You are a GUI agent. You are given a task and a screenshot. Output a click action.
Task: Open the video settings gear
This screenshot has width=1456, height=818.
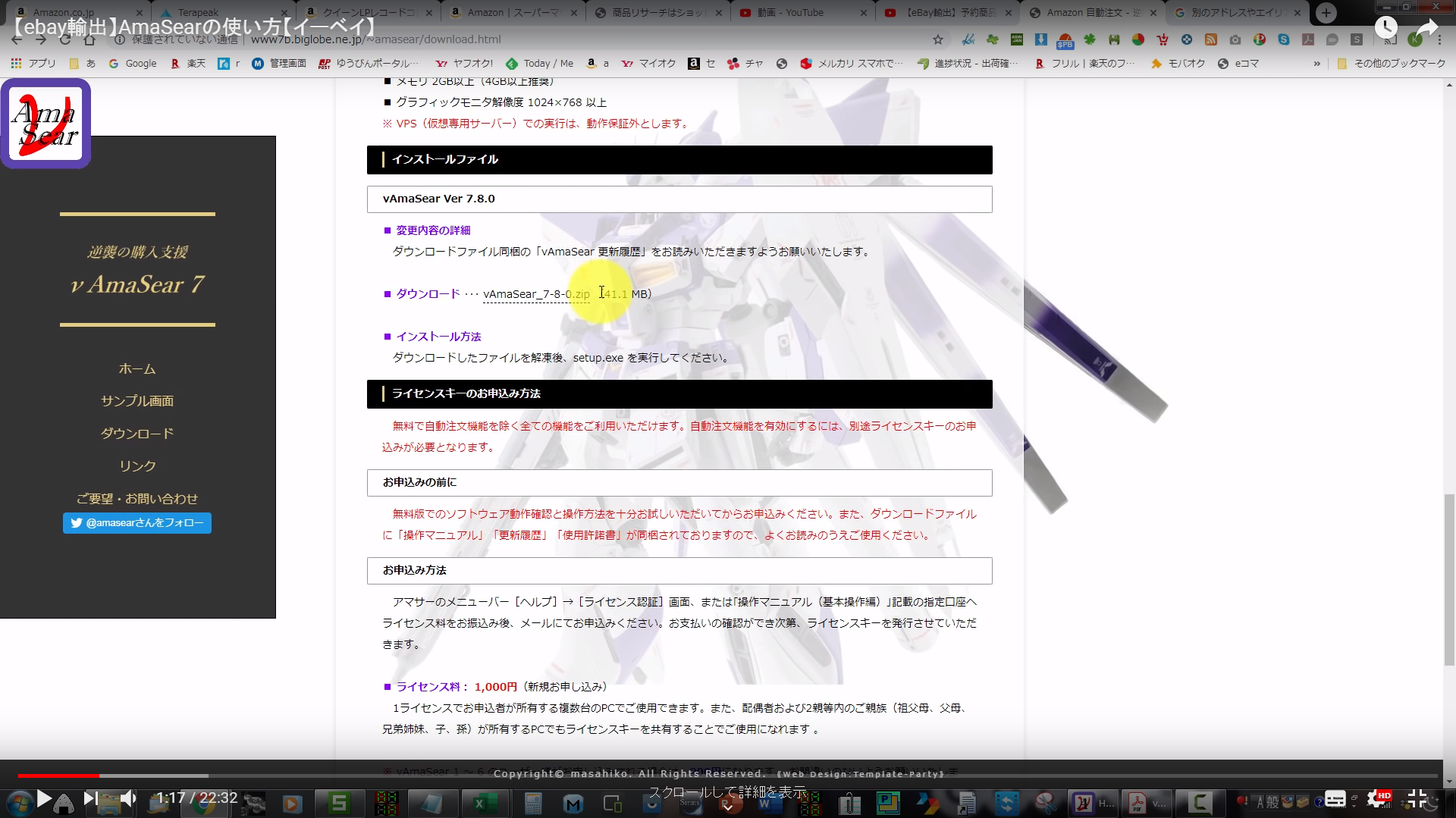coord(1376,798)
